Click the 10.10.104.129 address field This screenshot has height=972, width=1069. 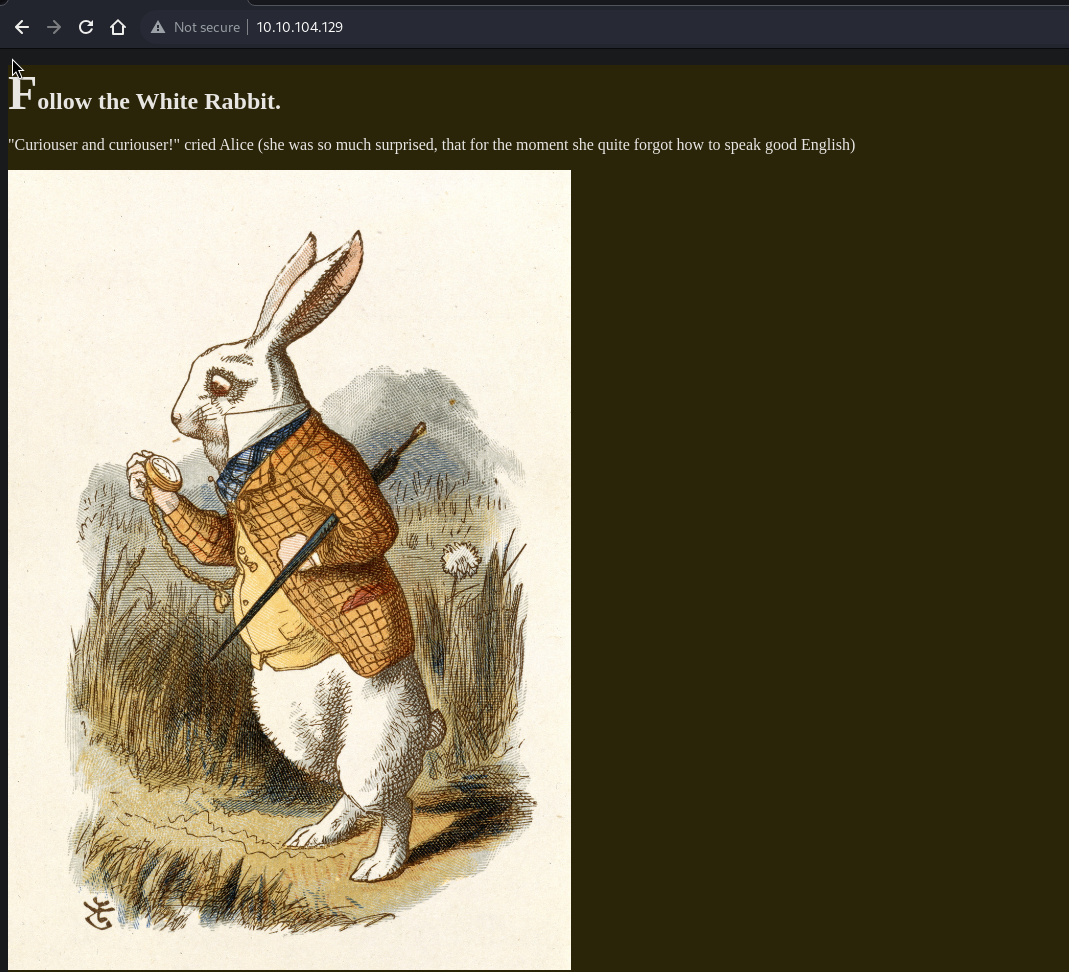[x=299, y=27]
